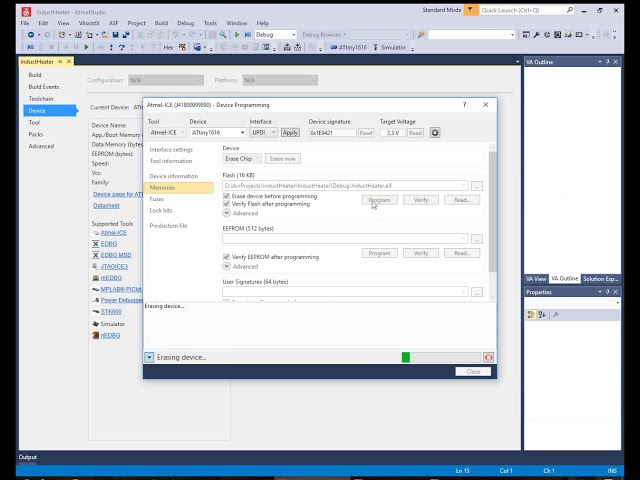
Task: Click the ATtiny1616 chip toolbar icon
Action: [x=333, y=47]
